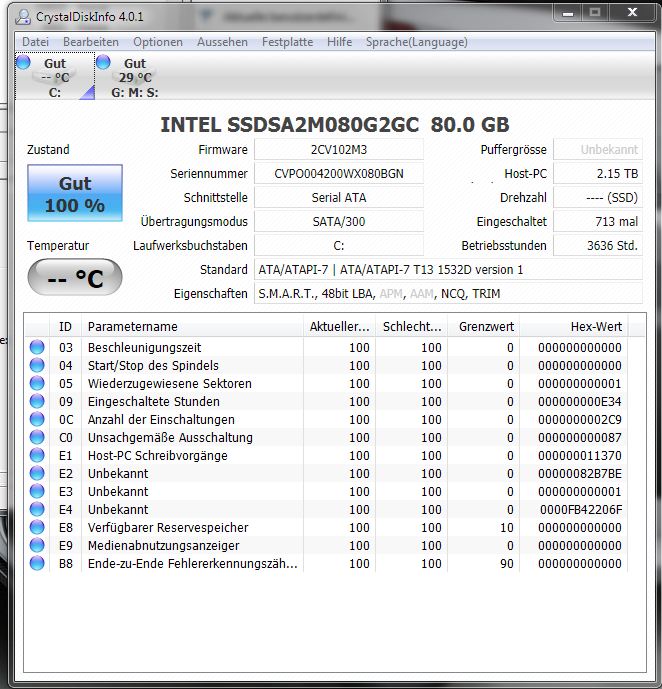Click the Host-PC field 2.15 TB

click(x=598, y=174)
